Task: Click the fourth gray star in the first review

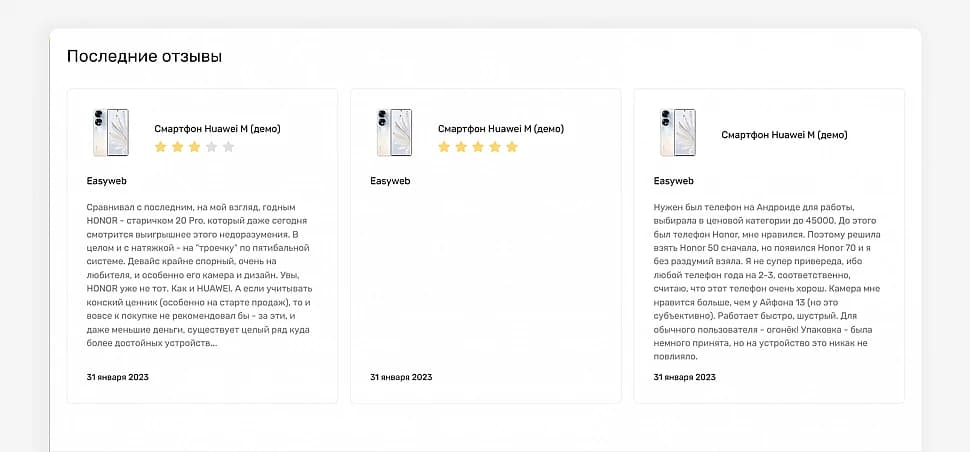Action: tap(212, 147)
